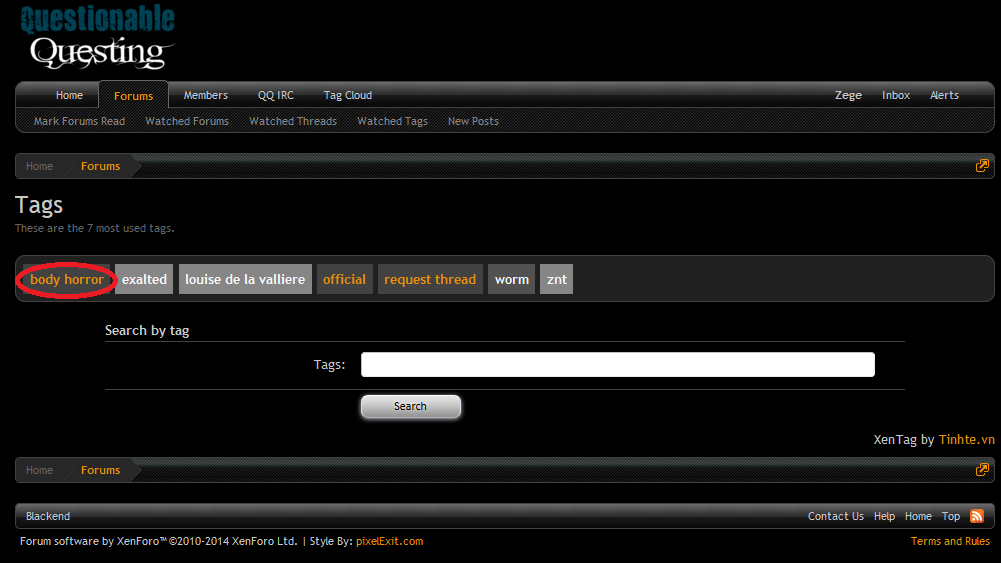Open quick navigation icon in top breadcrumb
The height and width of the screenshot is (563, 1001).
coord(982,166)
